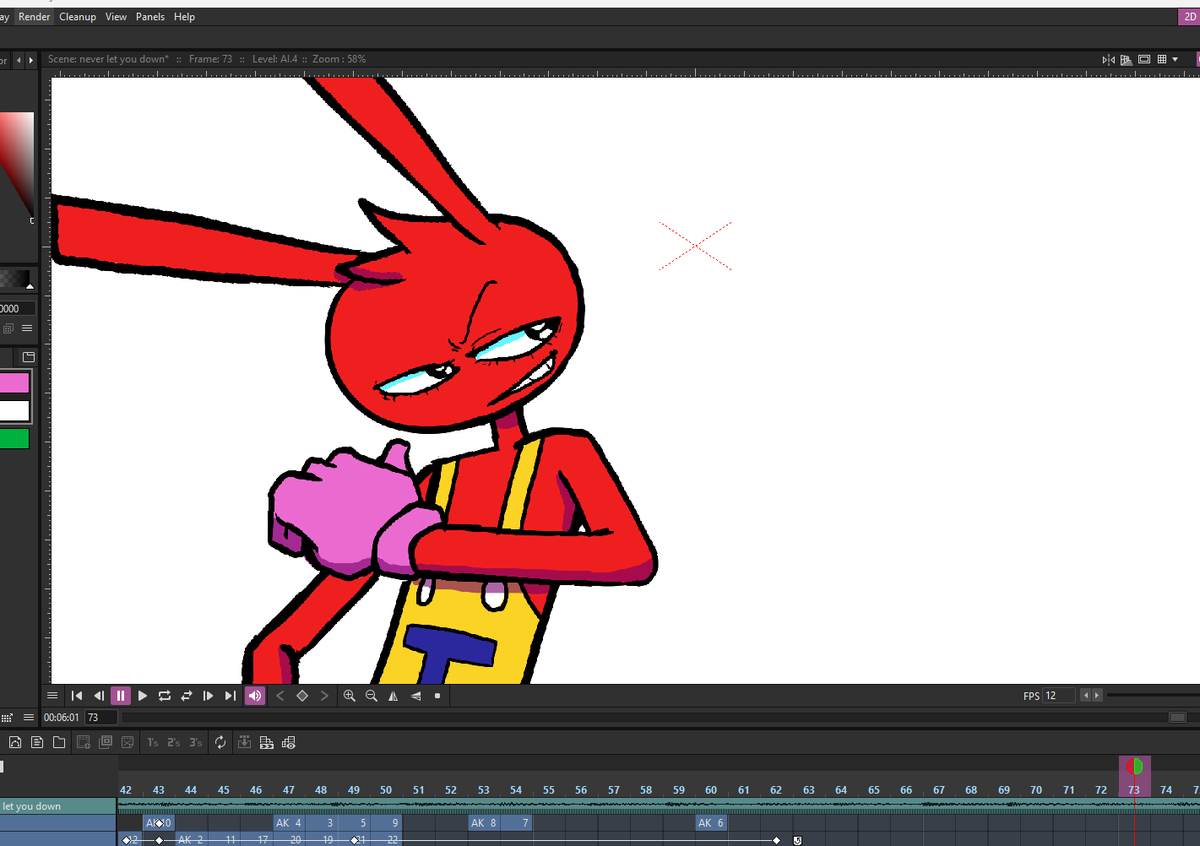Mute the soundtrack with the speaker icon

point(255,696)
